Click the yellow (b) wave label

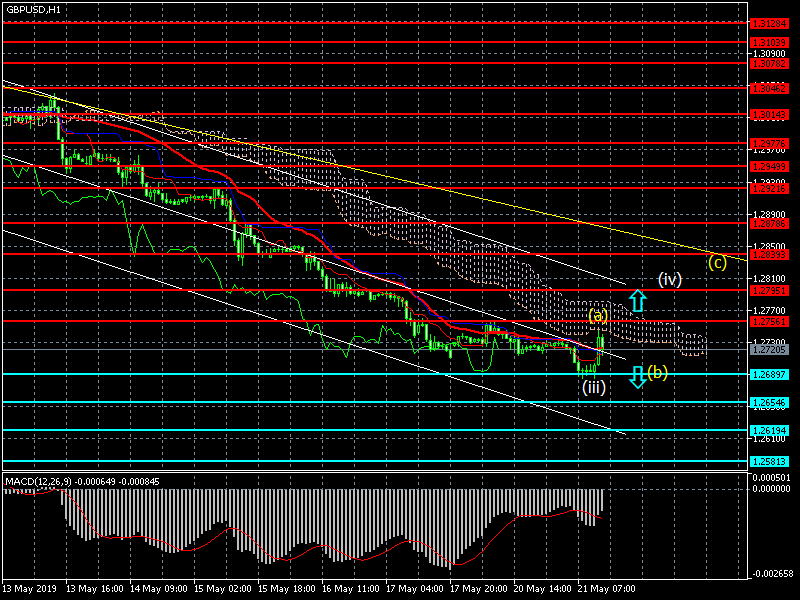pos(657,372)
